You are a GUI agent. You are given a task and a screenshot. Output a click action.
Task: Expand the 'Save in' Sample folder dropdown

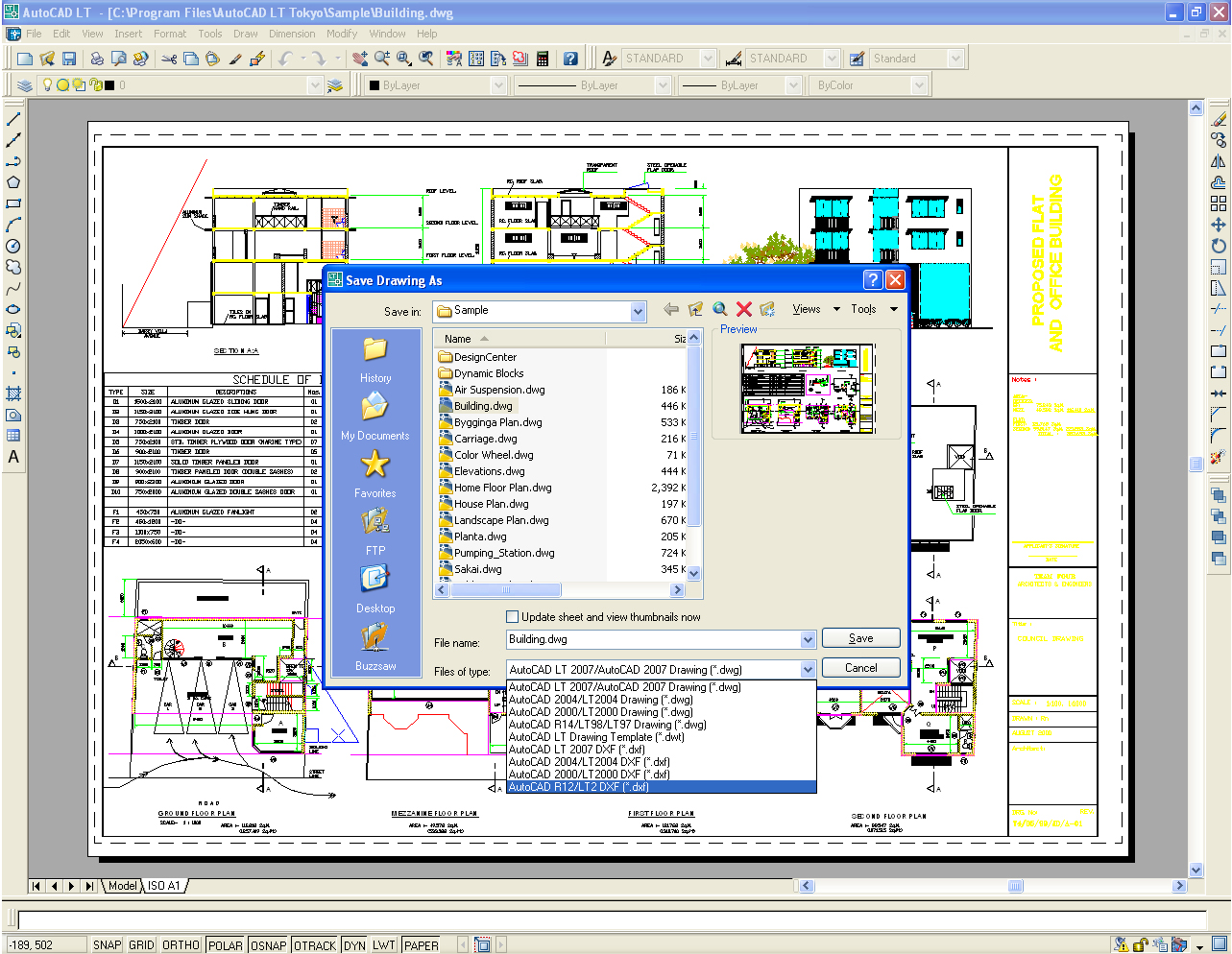click(x=639, y=311)
